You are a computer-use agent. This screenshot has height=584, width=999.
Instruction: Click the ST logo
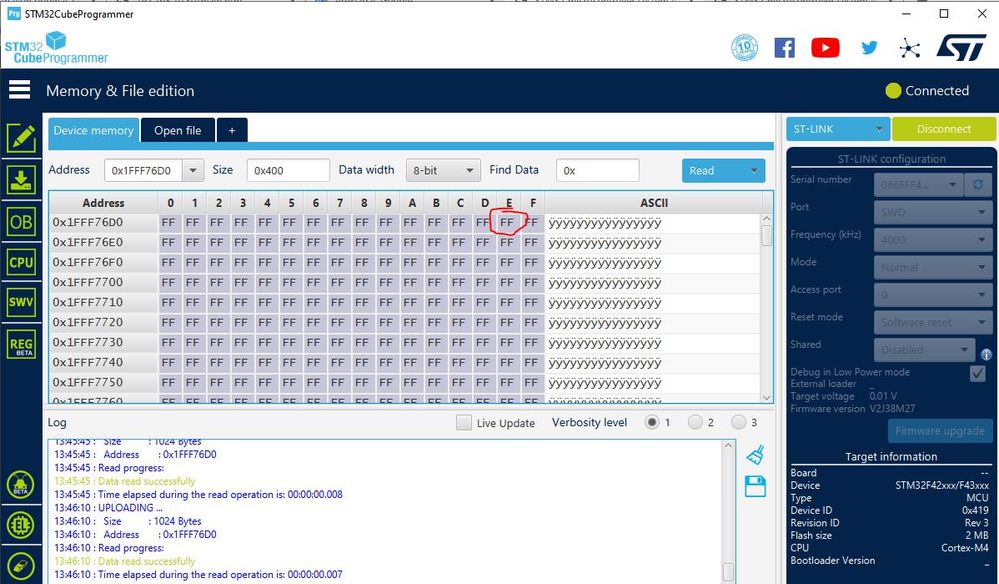pyautogui.click(x=961, y=48)
